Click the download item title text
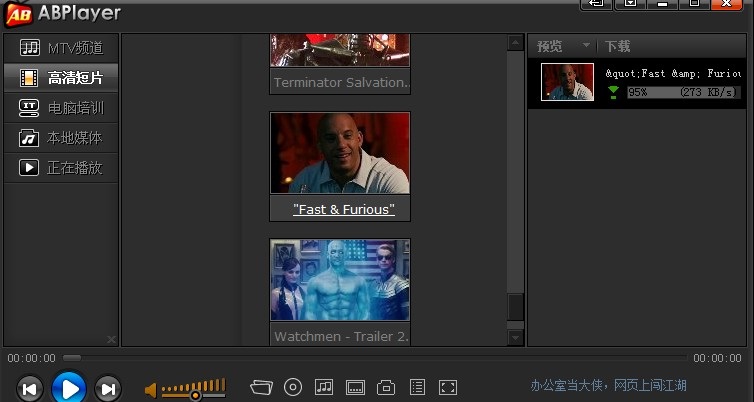Viewport: 754px width, 402px height. coord(673,74)
